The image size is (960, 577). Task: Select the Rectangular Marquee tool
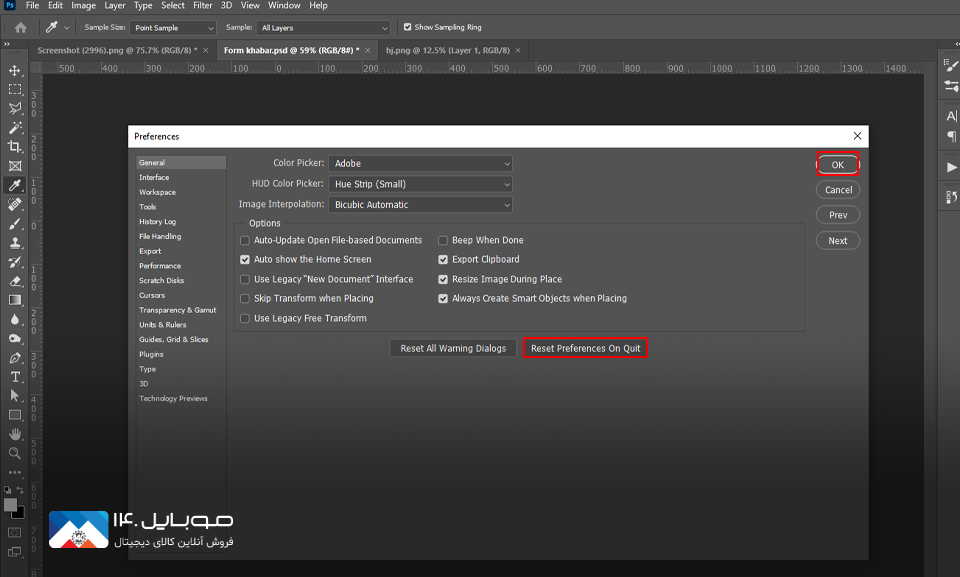(15, 89)
